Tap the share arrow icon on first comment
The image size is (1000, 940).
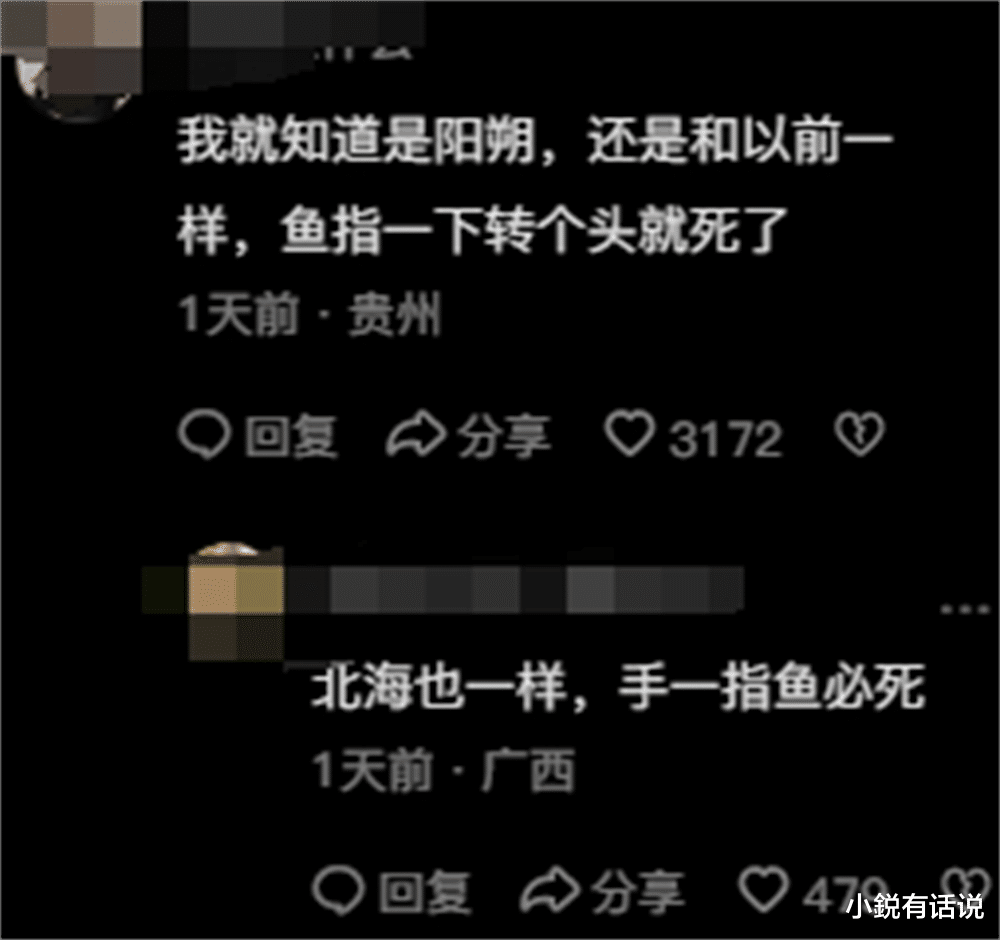tap(416, 436)
